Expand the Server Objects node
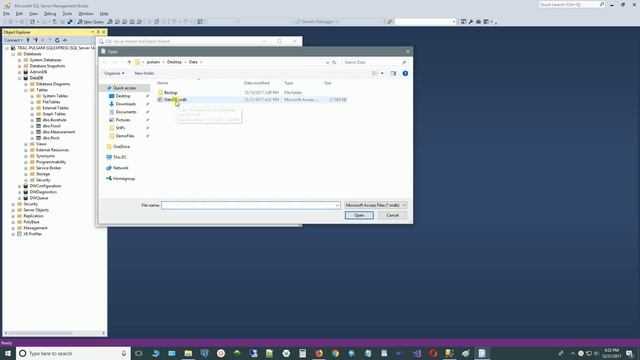This screenshot has height=360, width=640. coord(13,210)
